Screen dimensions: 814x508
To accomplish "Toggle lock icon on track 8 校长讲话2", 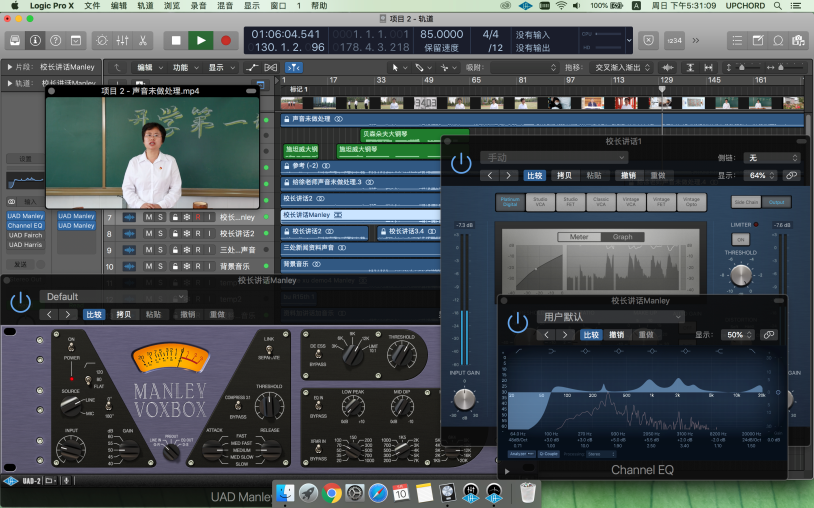I will pos(175,234).
